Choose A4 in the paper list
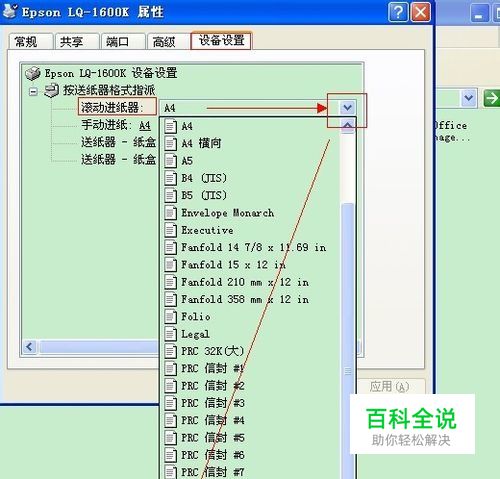Screen dimensions: 500x479 (x=251, y=126)
